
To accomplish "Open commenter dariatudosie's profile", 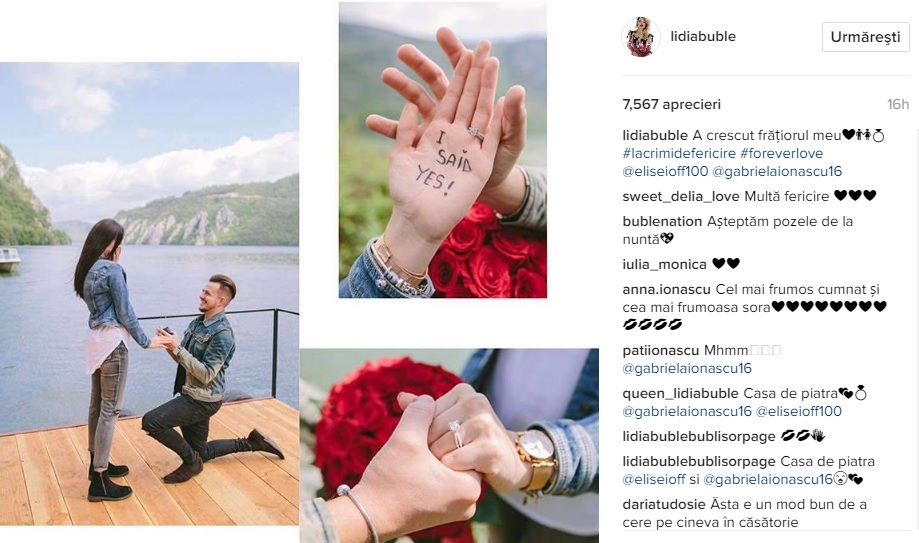I will coord(664,504).
